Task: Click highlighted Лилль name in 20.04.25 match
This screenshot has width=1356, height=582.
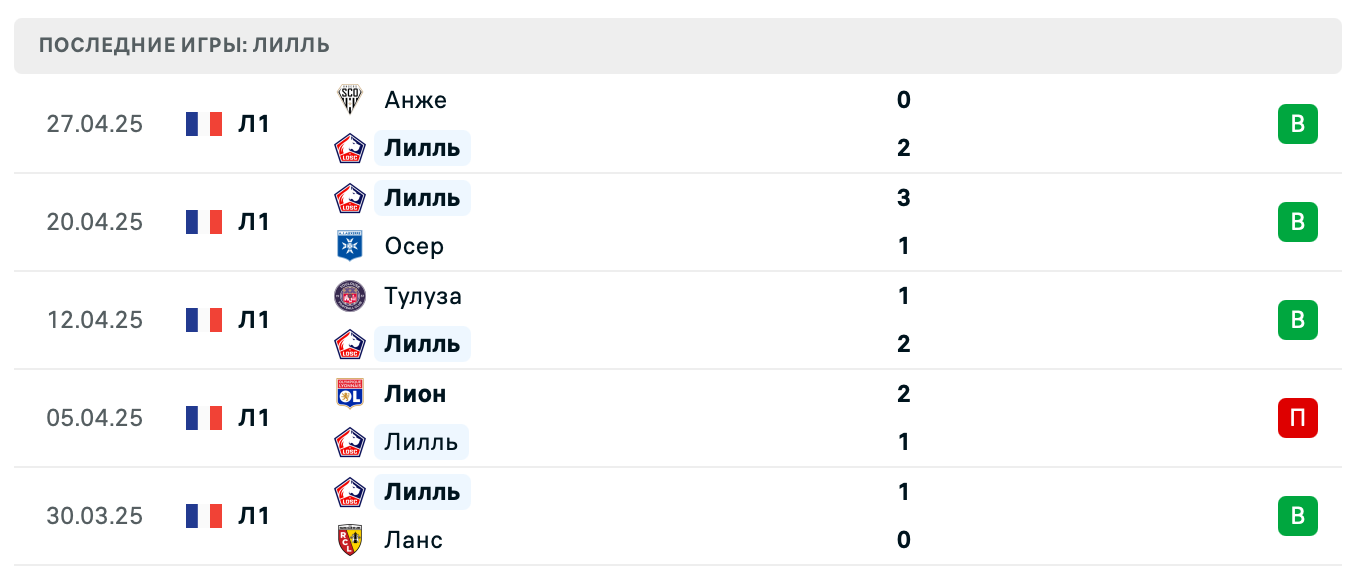Action: [x=422, y=198]
